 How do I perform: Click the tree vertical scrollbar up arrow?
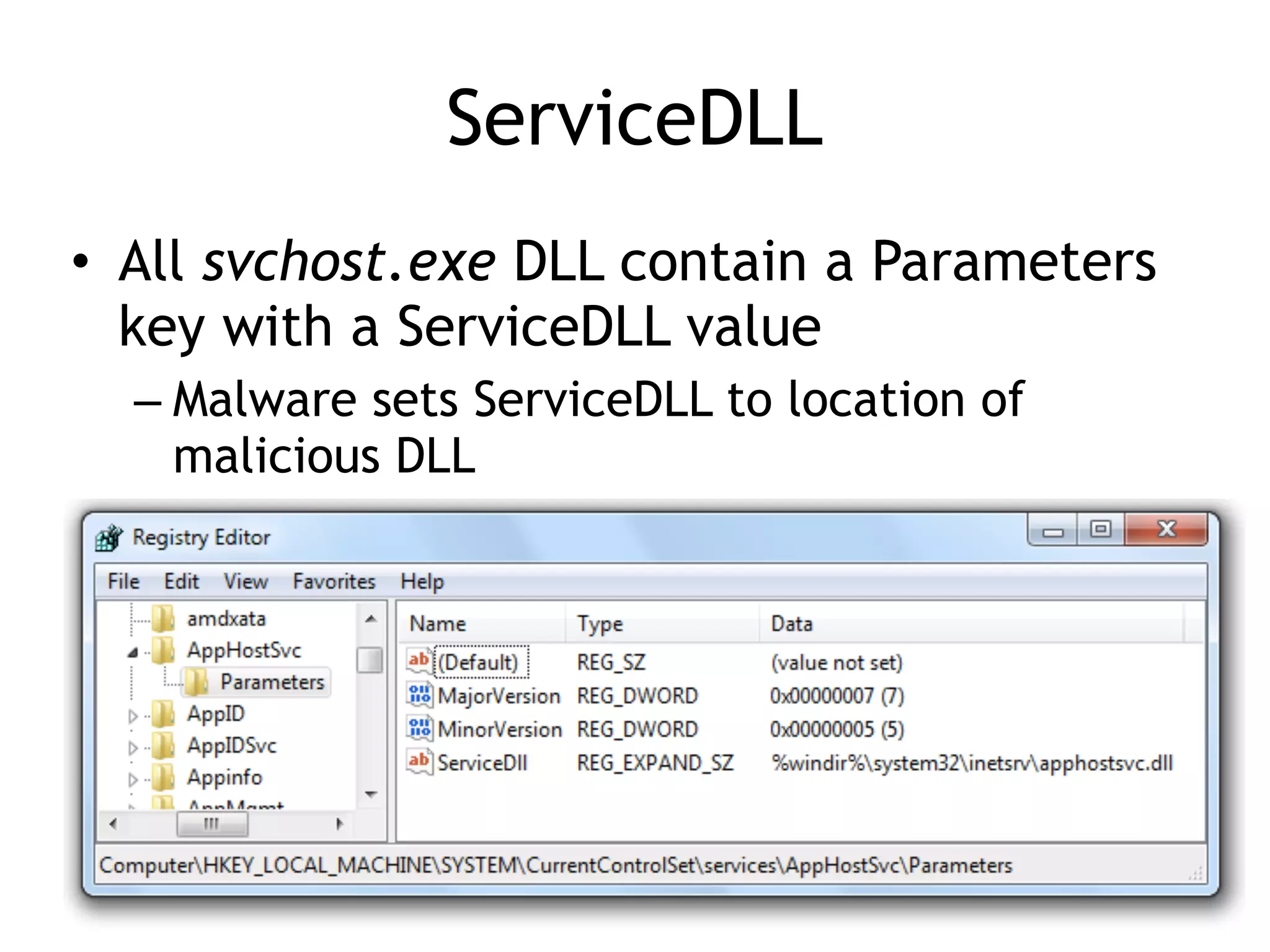click(371, 619)
